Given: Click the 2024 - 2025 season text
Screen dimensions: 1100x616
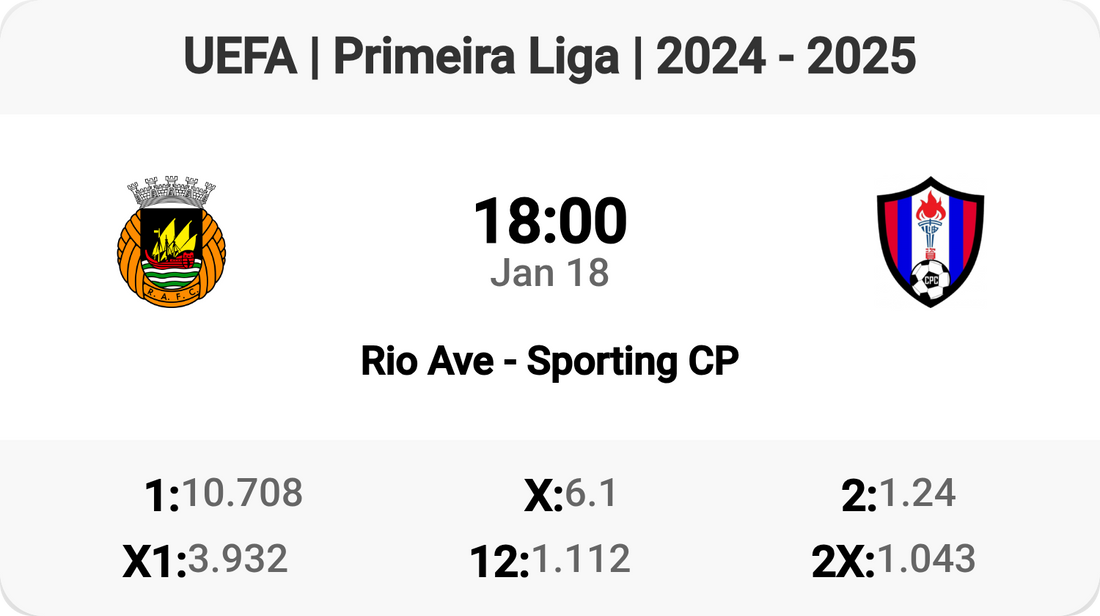Looking at the screenshot, I should 786,58.
